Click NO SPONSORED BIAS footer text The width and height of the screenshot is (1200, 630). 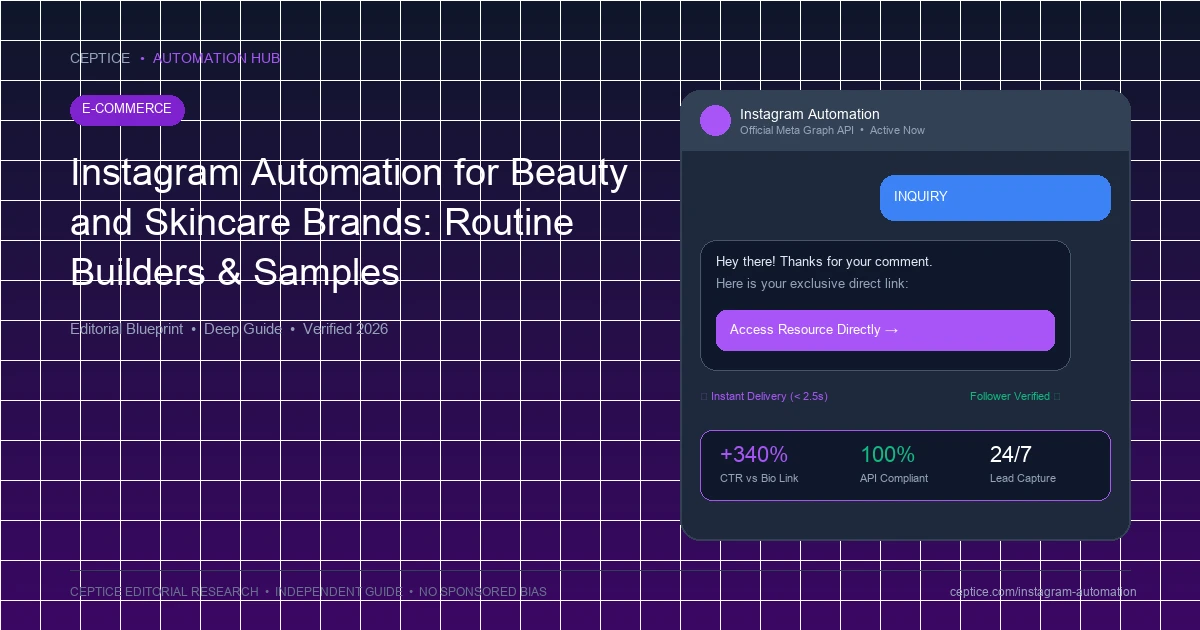483,592
